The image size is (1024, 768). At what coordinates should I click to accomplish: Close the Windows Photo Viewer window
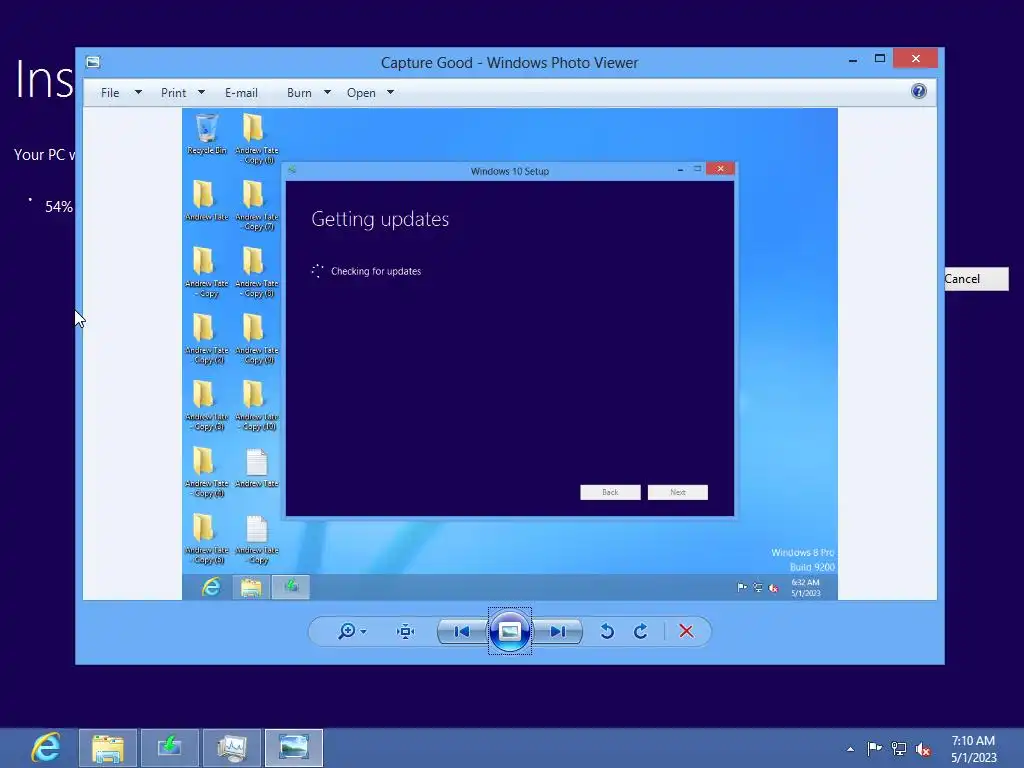tap(916, 59)
